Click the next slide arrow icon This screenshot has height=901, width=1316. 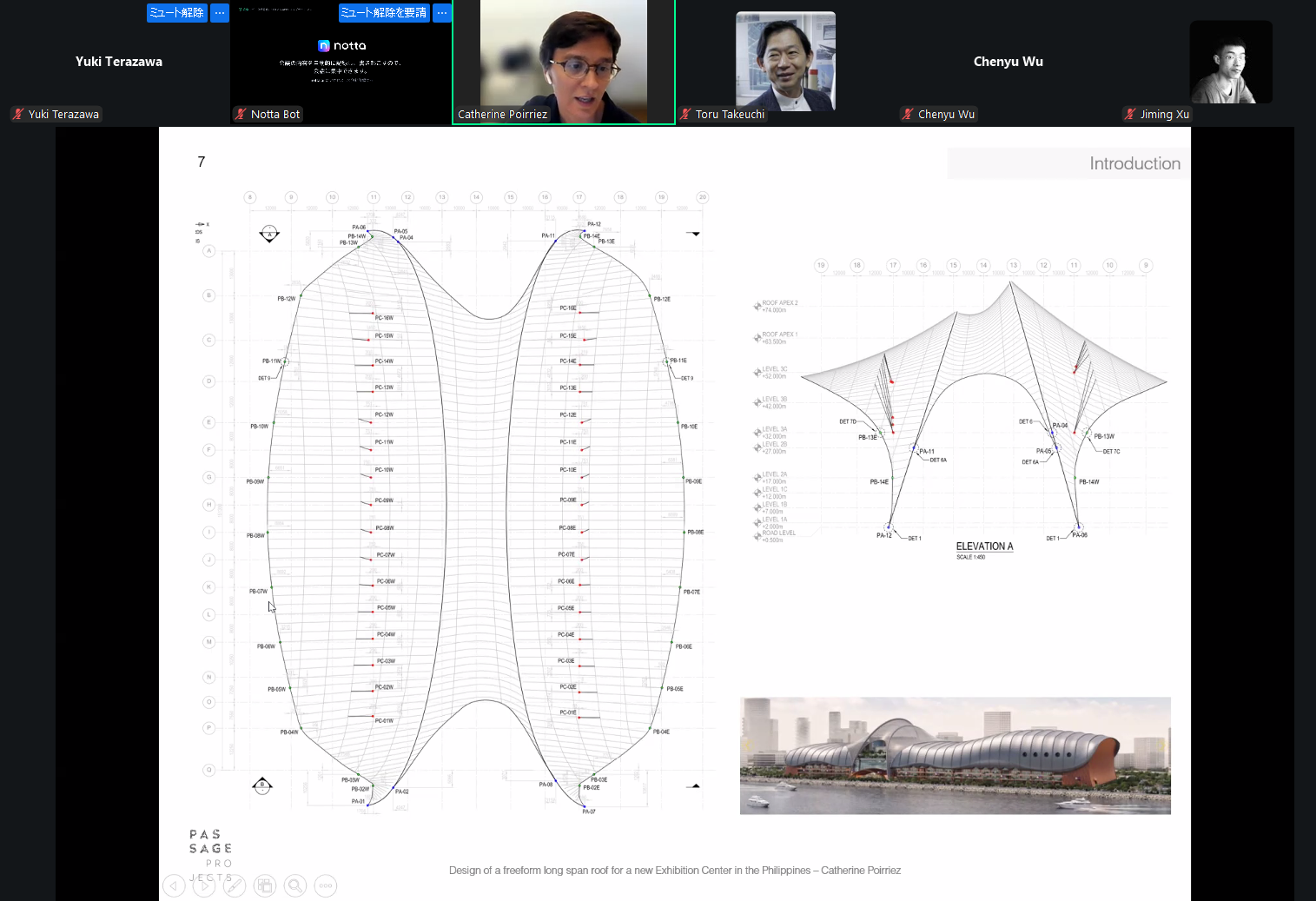[x=204, y=885]
